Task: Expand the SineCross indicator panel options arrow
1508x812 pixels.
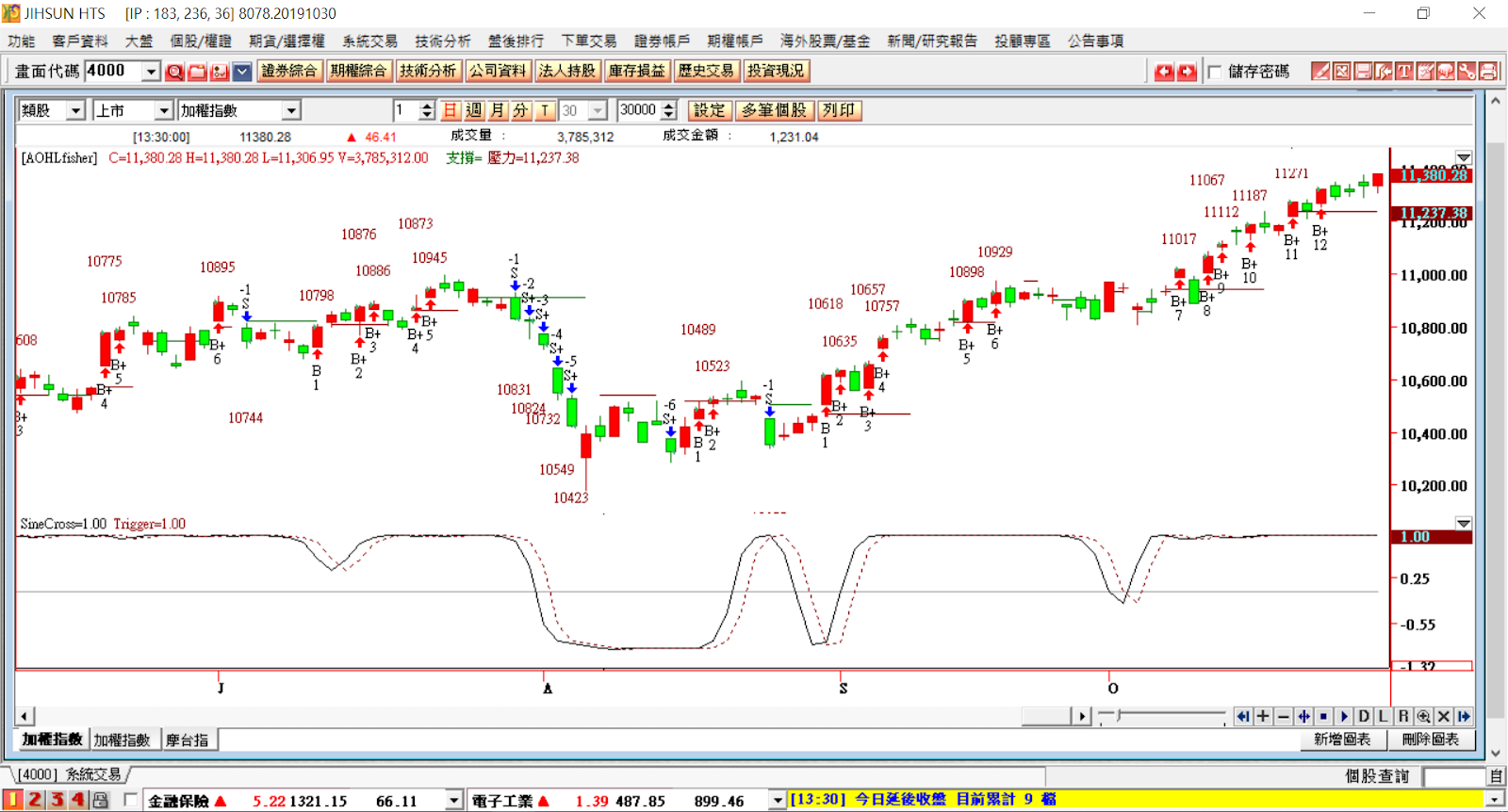Action: point(1464,523)
